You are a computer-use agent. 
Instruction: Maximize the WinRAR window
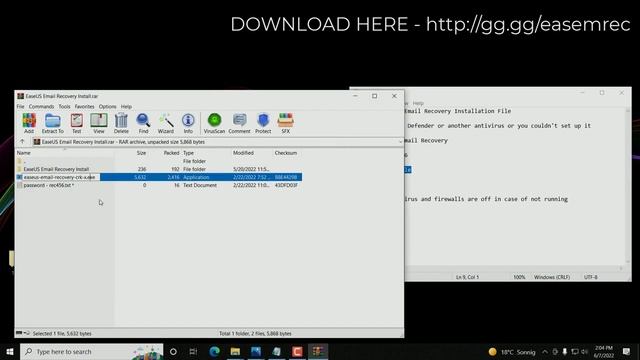(x=374, y=96)
